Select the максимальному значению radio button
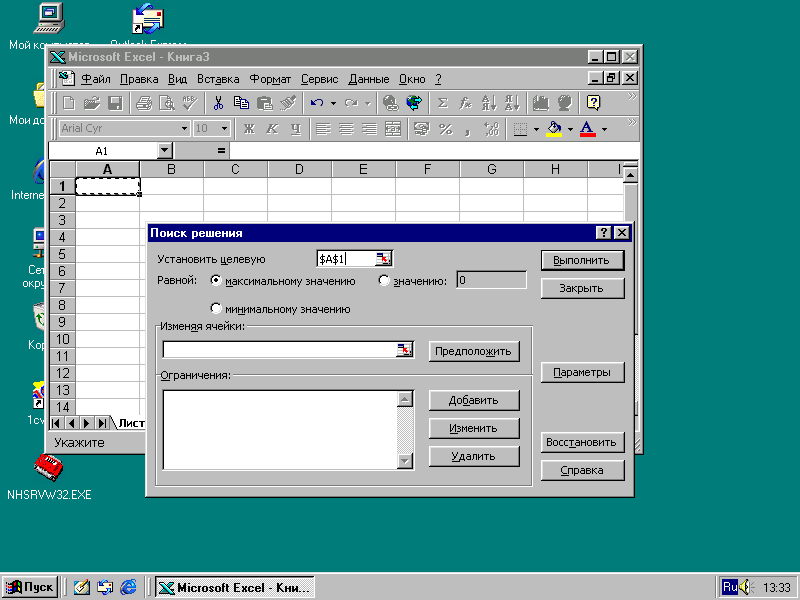 click(x=216, y=280)
